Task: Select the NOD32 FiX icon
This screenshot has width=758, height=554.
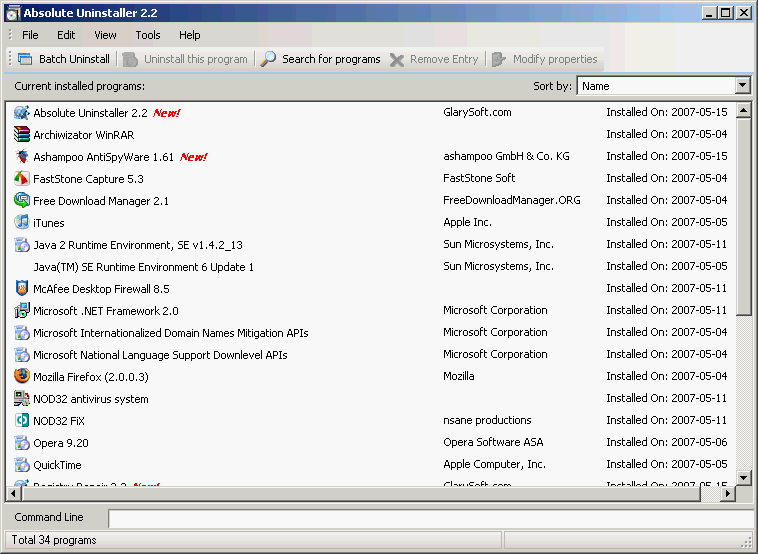Action: 22,421
